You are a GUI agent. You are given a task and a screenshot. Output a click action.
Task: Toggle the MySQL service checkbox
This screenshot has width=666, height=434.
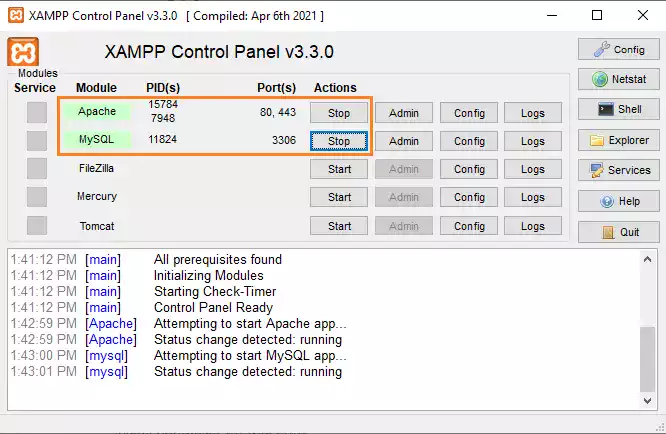37,141
